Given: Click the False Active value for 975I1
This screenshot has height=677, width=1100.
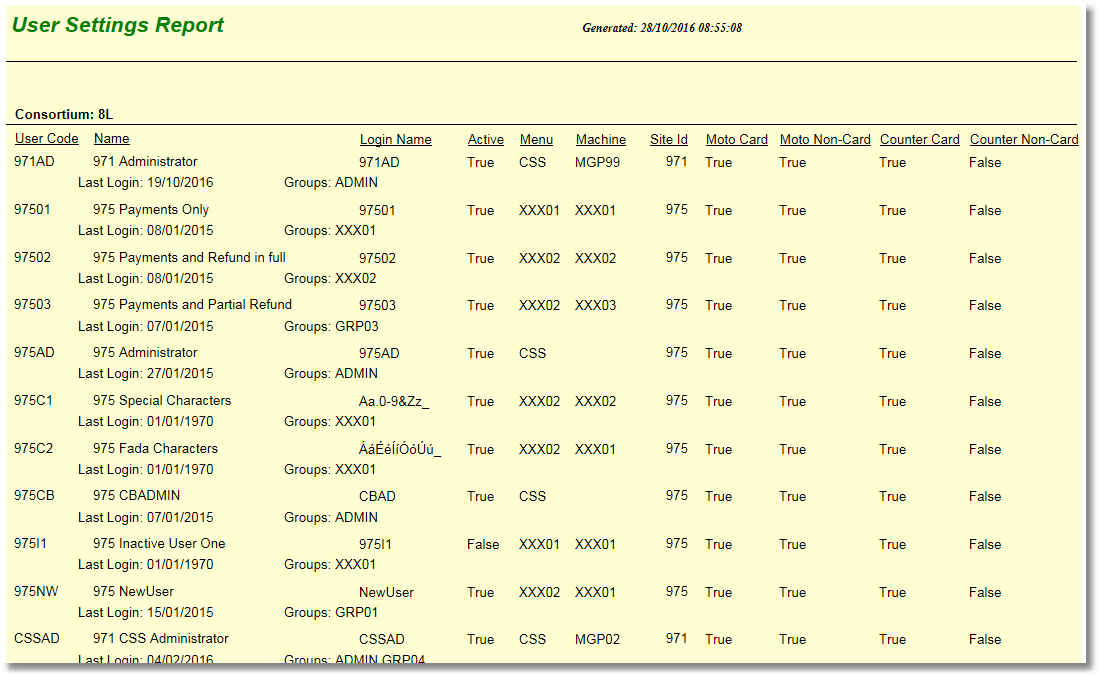Looking at the screenshot, I should pyautogui.click(x=482, y=545).
